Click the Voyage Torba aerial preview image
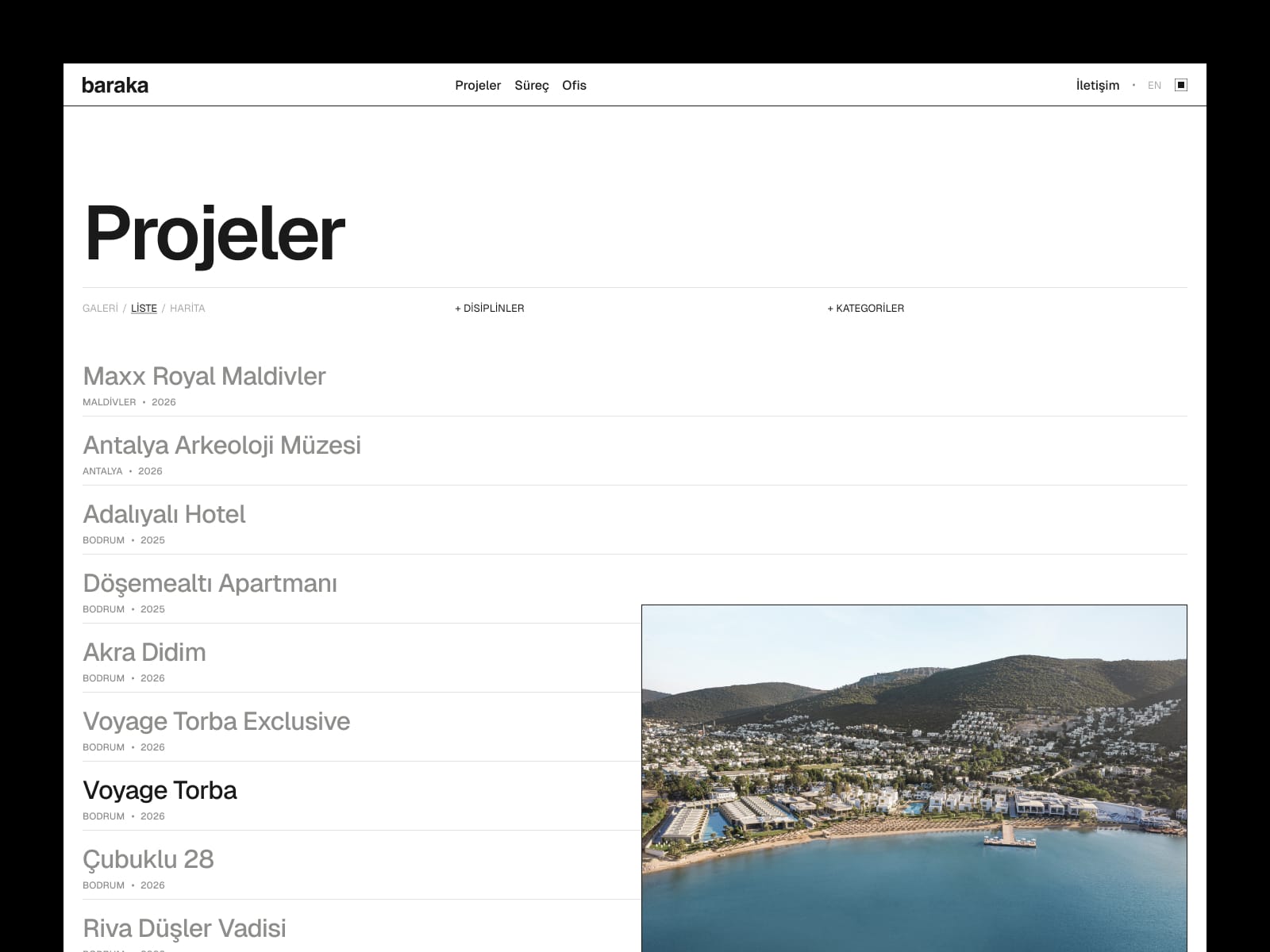This screenshot has height=952, width=1270. (x=914, y=778)
